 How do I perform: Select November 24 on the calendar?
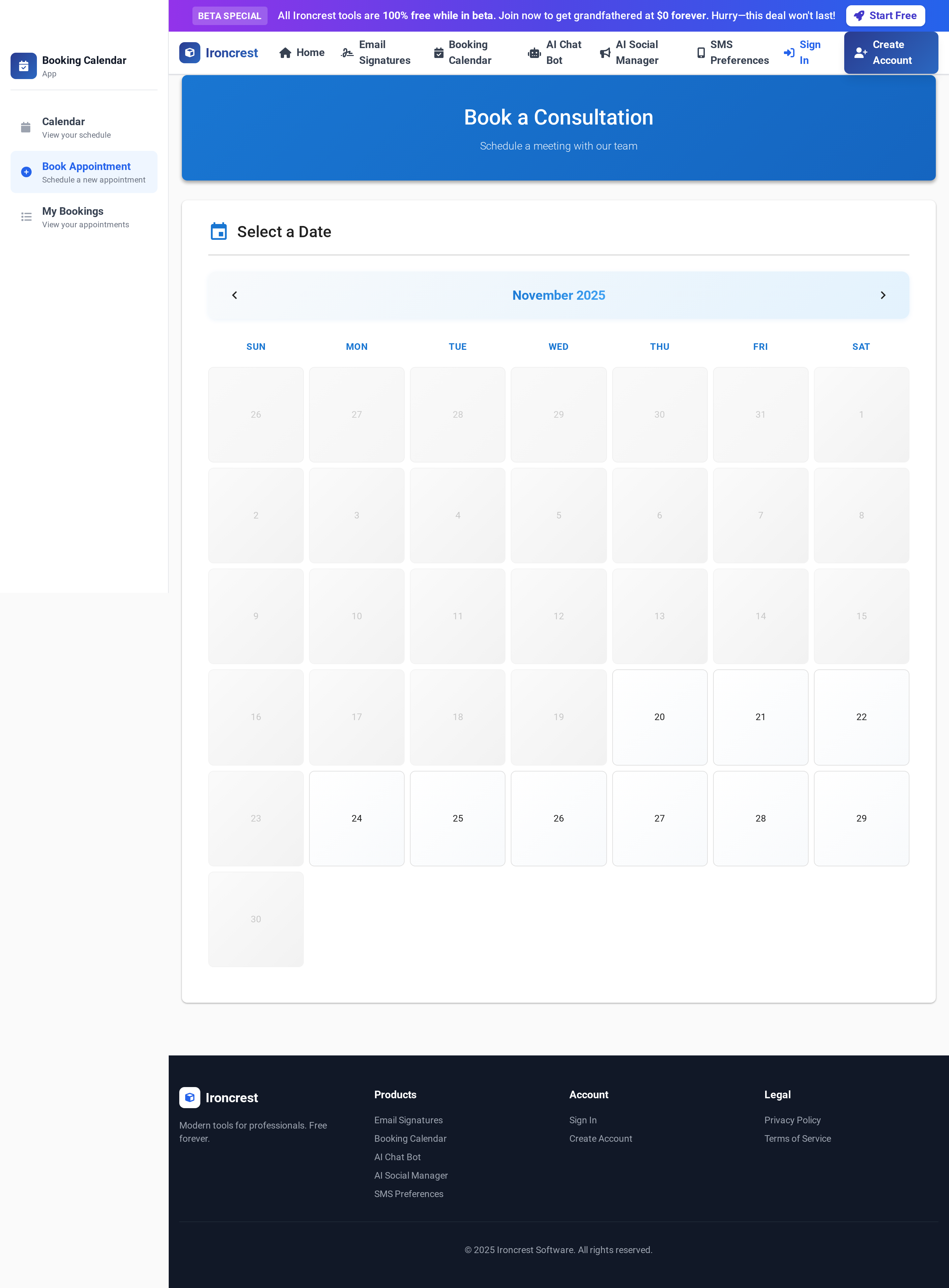pos(356,818)
